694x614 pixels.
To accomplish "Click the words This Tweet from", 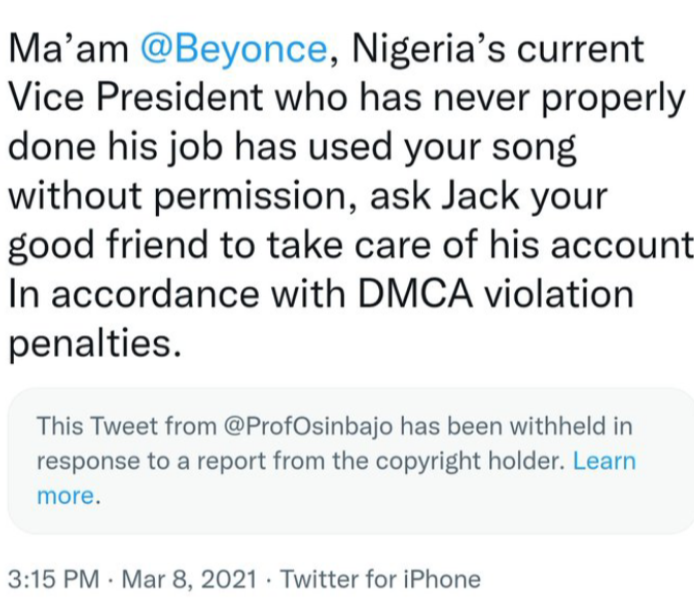I will click(117, 426).
